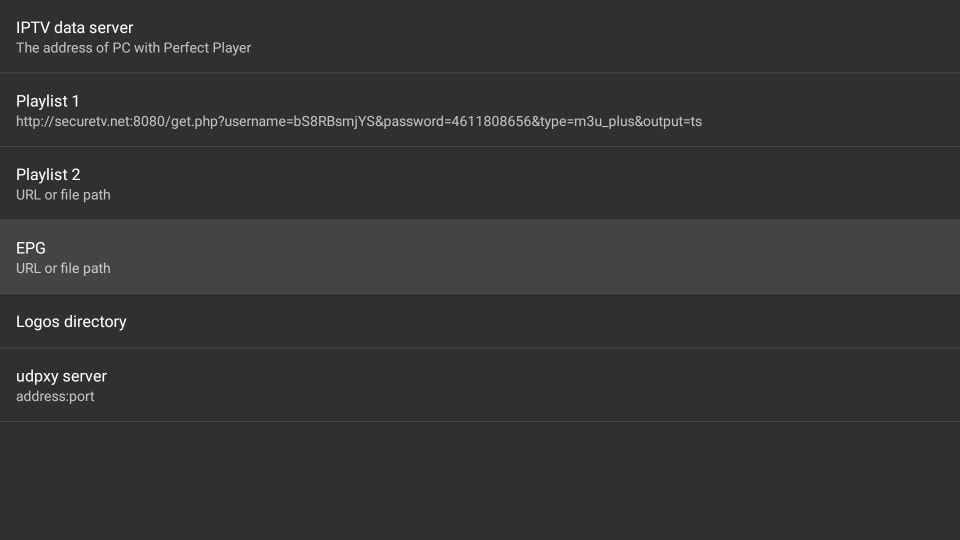The image size is (960, 540).
Task: Tap the Playlist 2 row to add playlist
Action: pos(480,184)
